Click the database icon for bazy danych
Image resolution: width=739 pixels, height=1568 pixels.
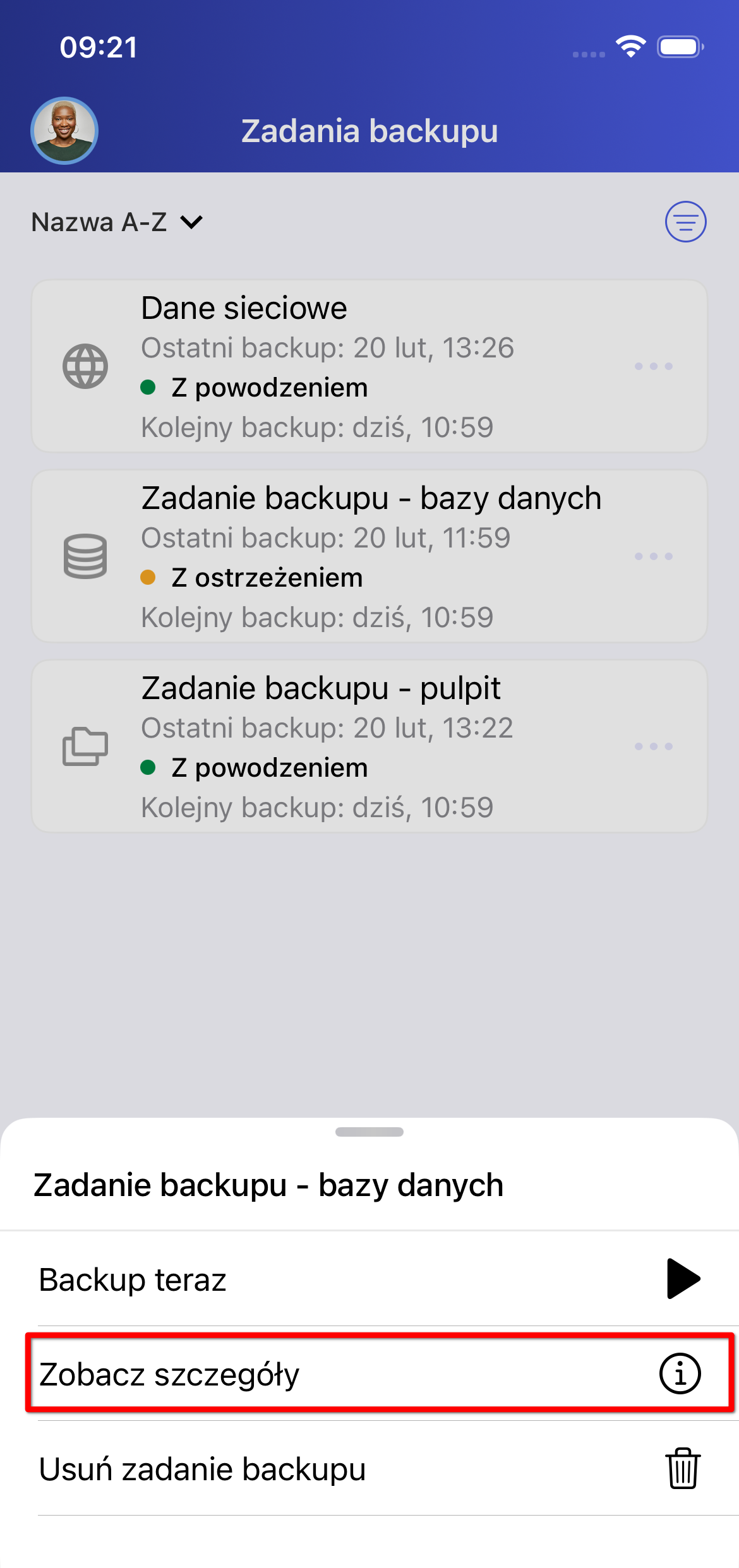click(85, 556)
